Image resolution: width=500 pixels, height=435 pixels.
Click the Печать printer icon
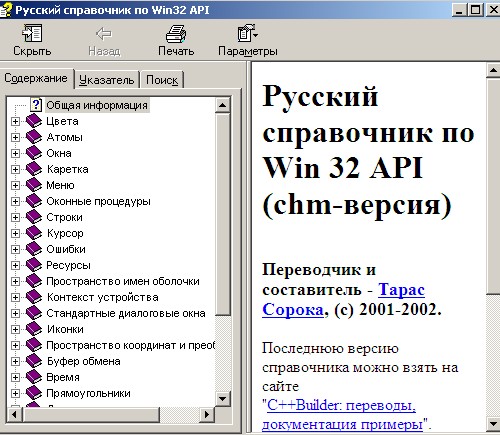point(176,33)
